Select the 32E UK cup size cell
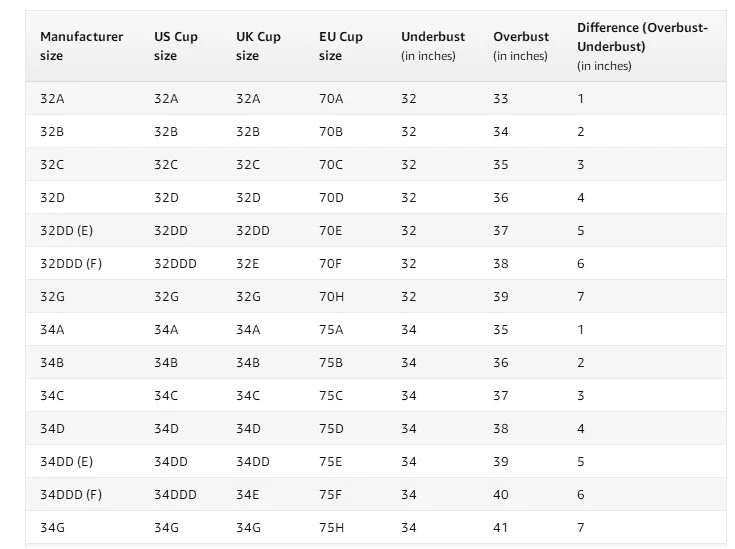The image size is (735, 549). pos(248,263)
